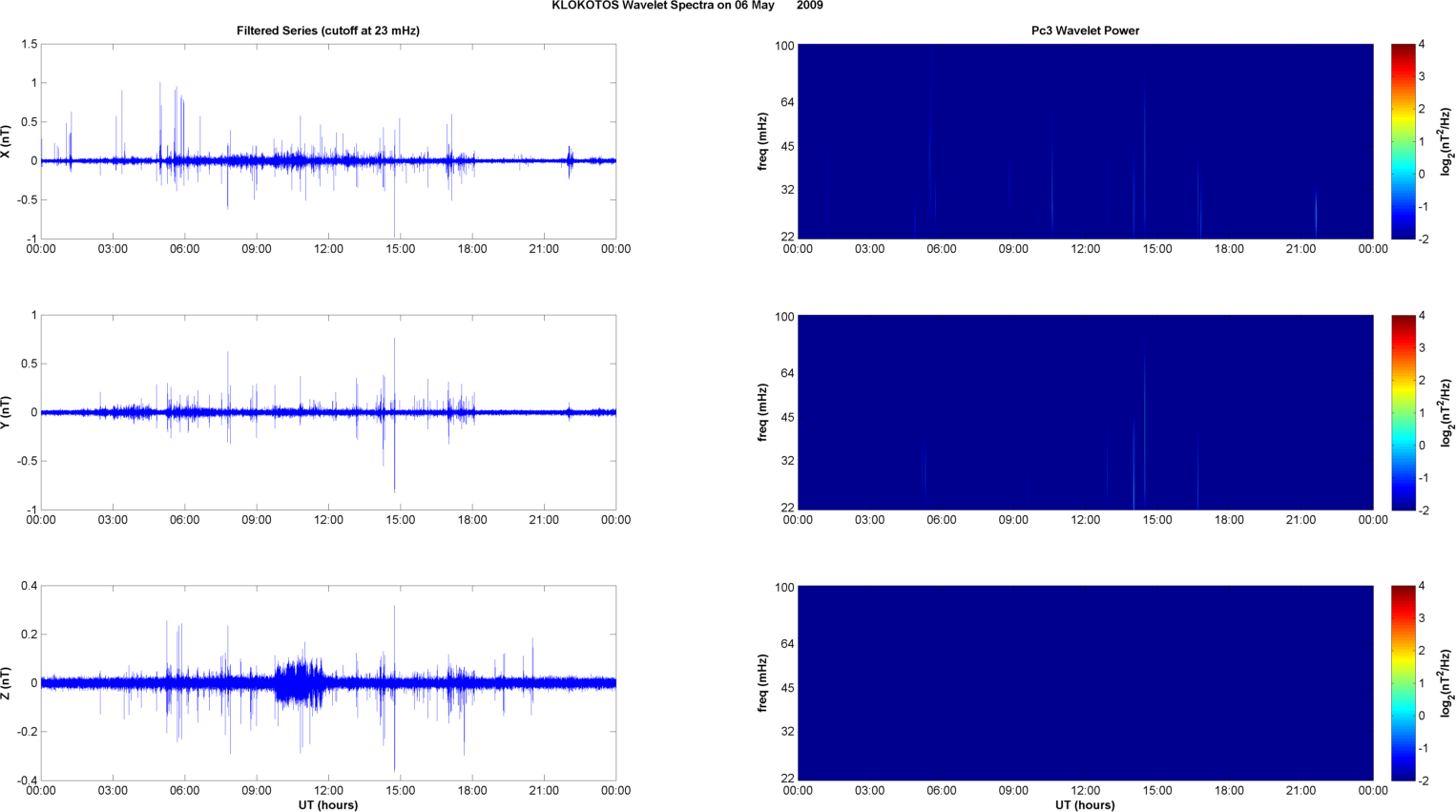Click the 1.5 tick on the X plot
The width and height of the screenshot is (1456, 812).
pos(29,45)
